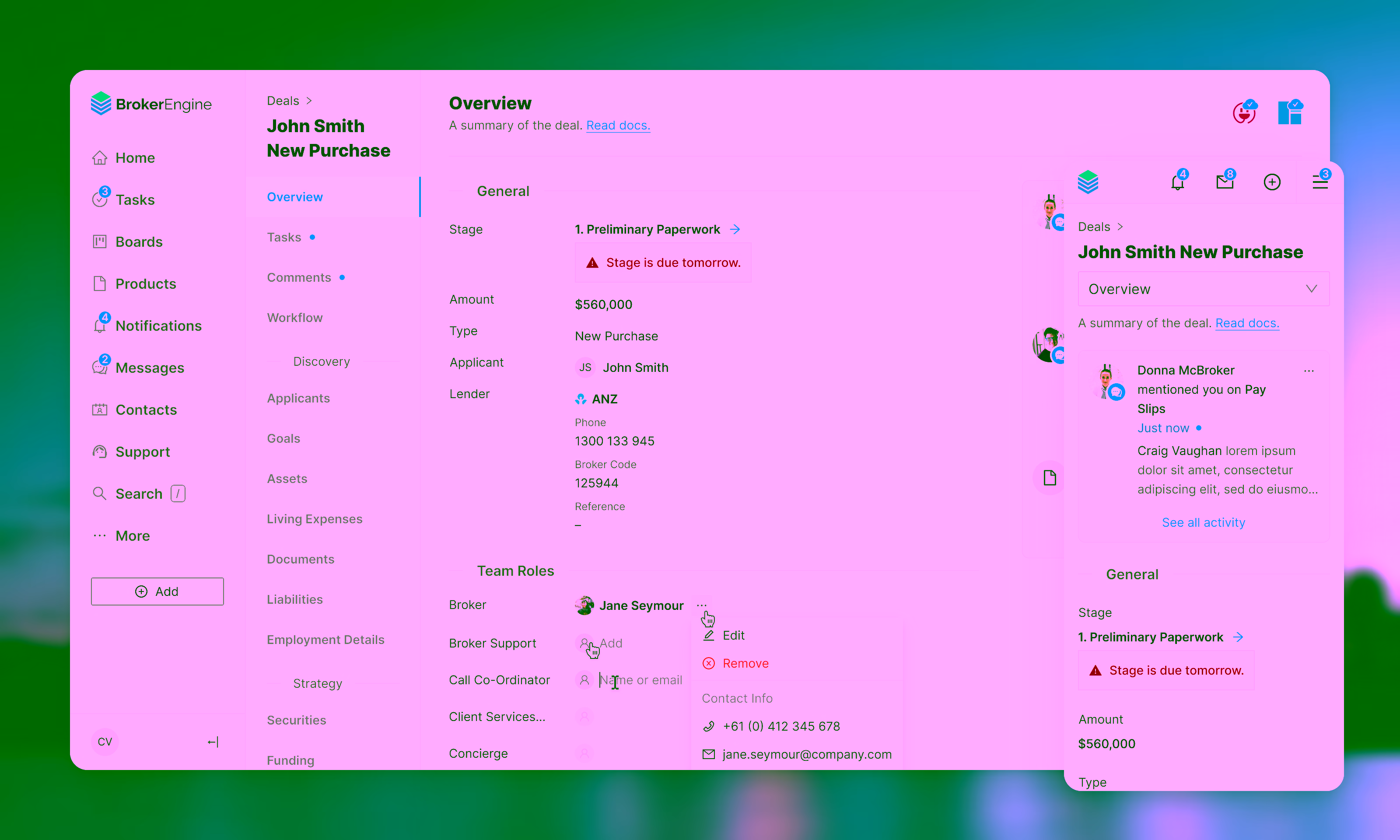This screenshot has height=840, width=1400.
Task: Open the Preliminary Paperwork stage arrow
Action: point(735,229)
